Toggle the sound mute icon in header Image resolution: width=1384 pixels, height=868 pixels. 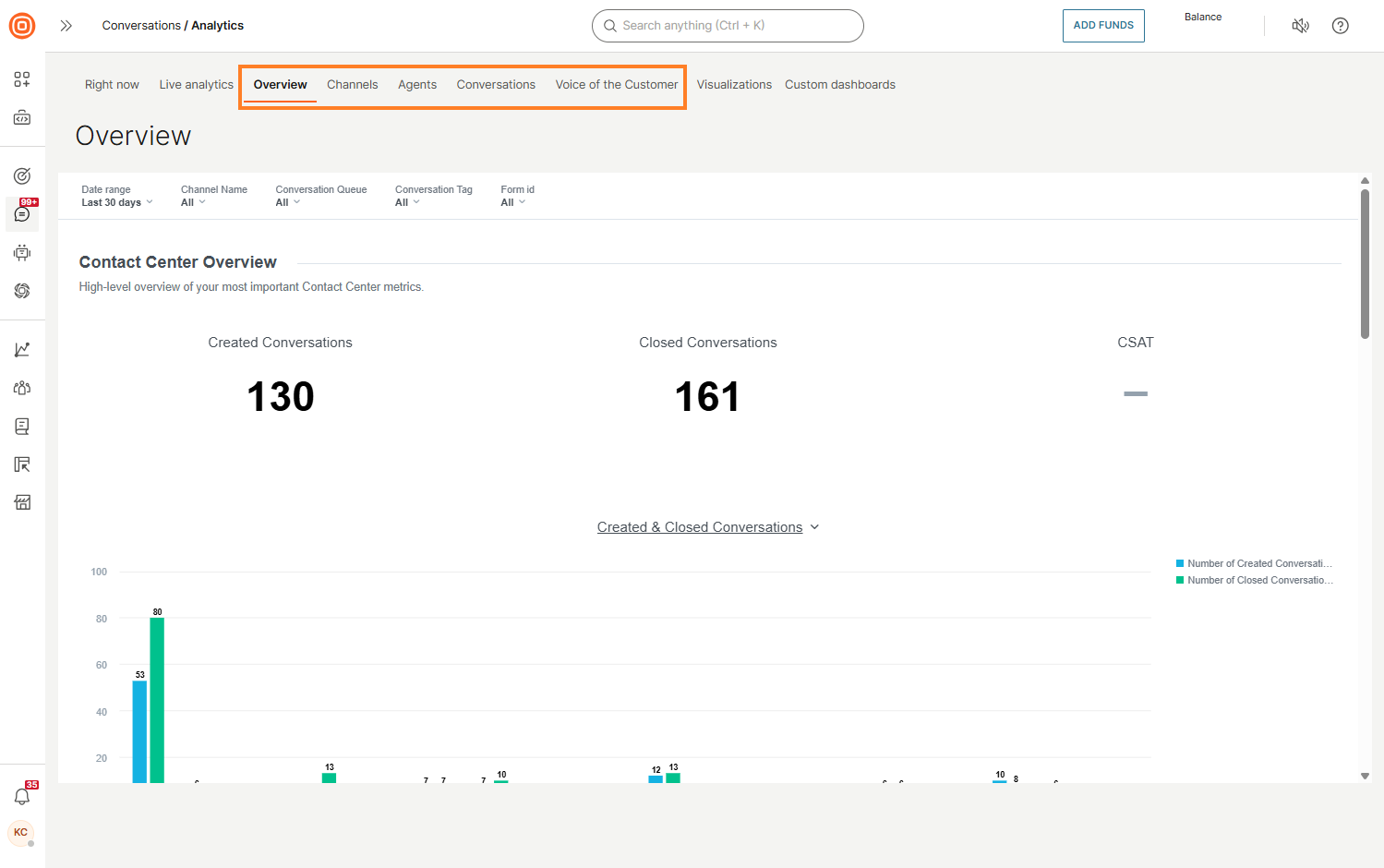1300,26
